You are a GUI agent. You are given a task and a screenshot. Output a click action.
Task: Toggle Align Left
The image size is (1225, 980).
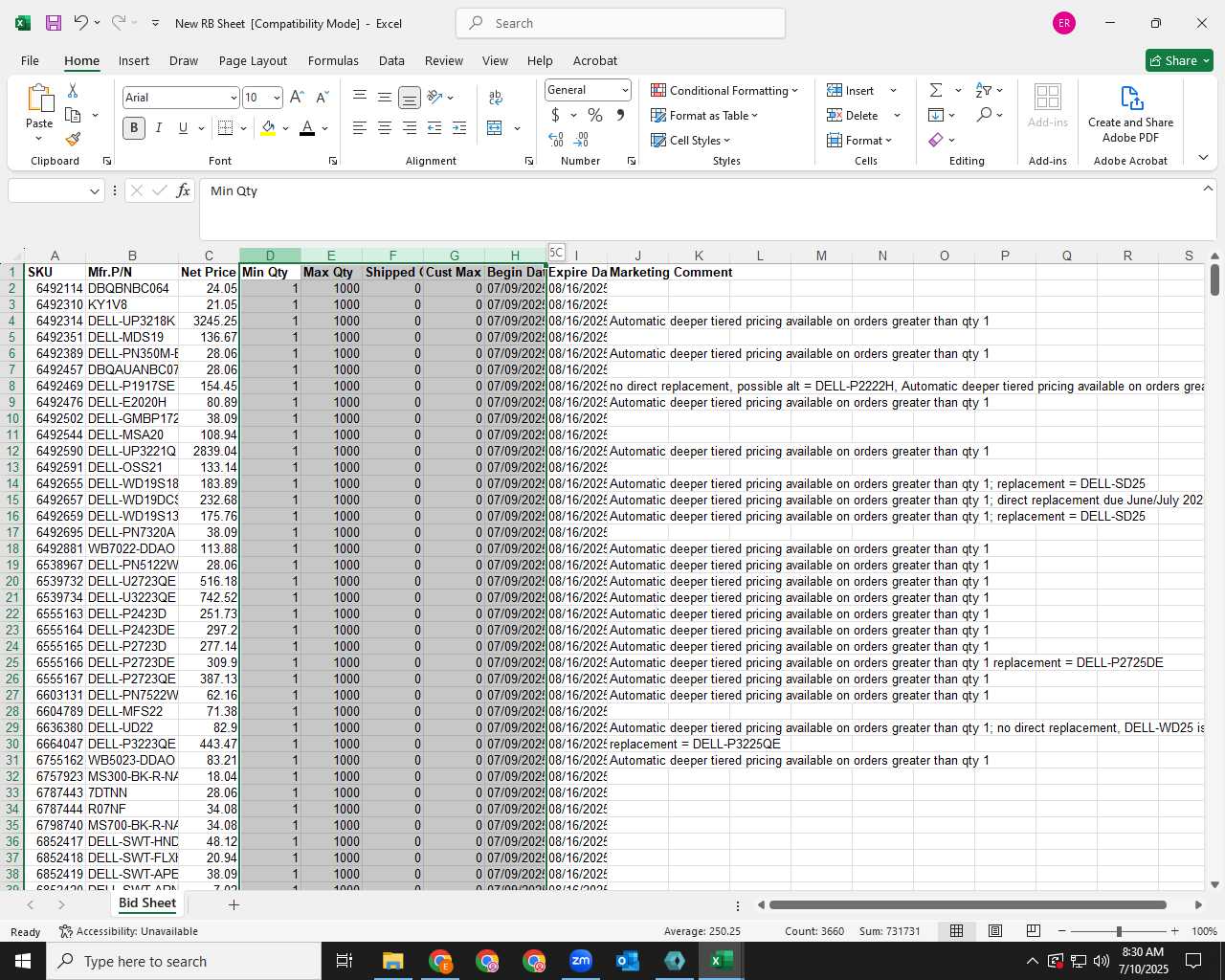click(360, 128)
